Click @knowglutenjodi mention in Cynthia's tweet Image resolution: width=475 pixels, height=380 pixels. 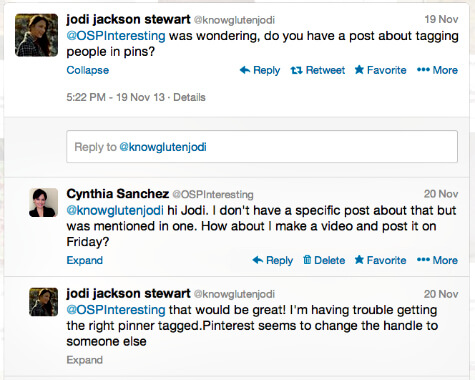[x=115, y=210]
